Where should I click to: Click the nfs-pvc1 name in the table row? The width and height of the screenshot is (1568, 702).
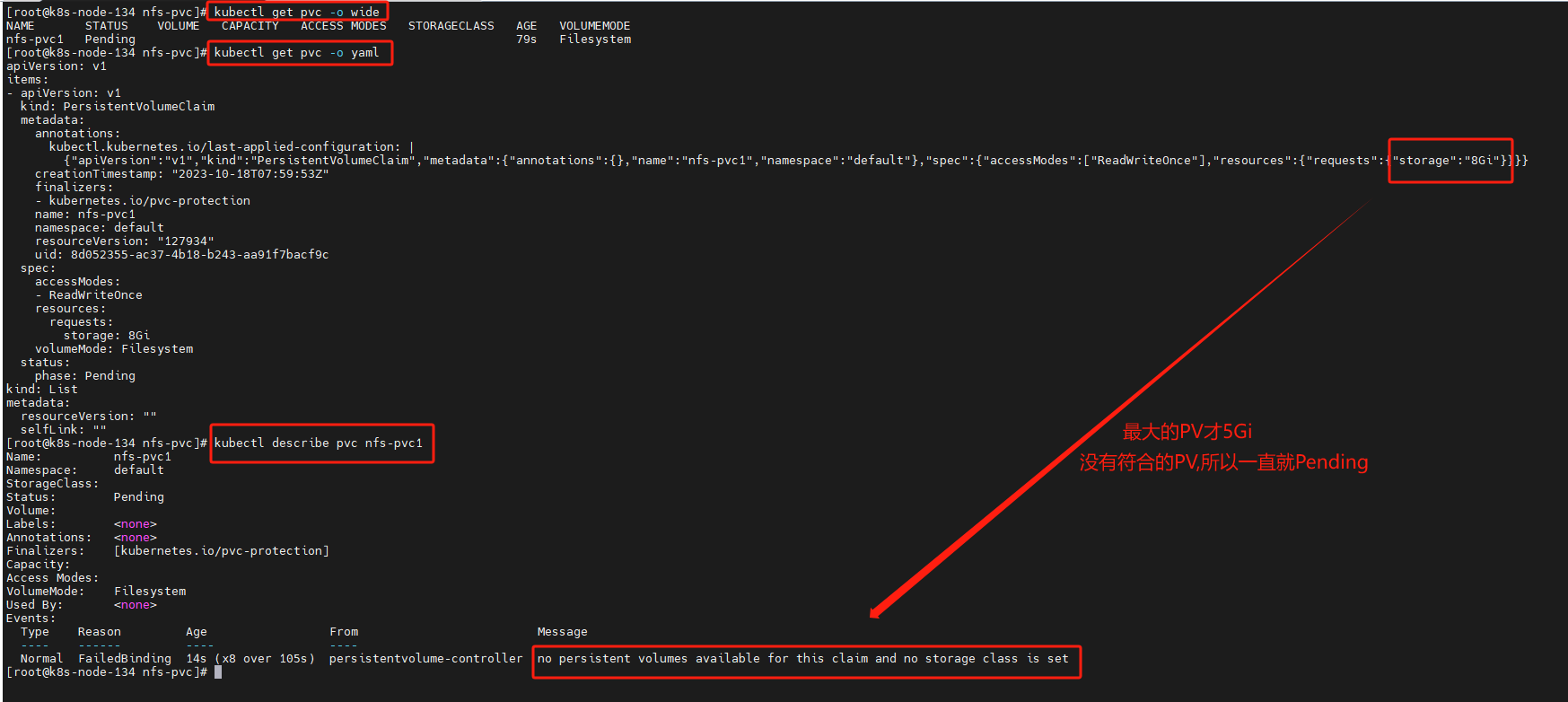coord(35,39)
